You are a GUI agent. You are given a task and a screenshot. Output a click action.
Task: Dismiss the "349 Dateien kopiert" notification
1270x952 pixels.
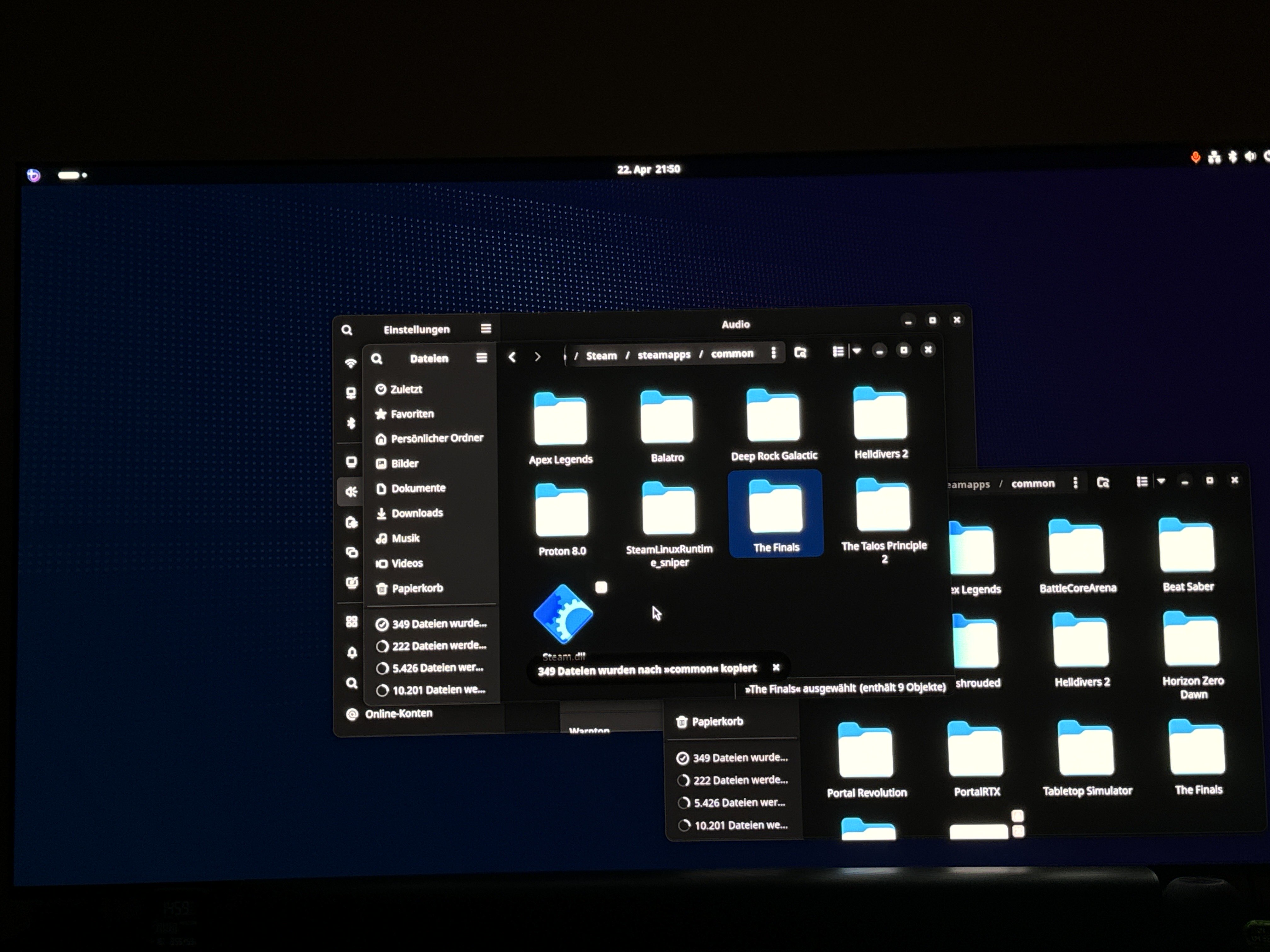(776, 667)
